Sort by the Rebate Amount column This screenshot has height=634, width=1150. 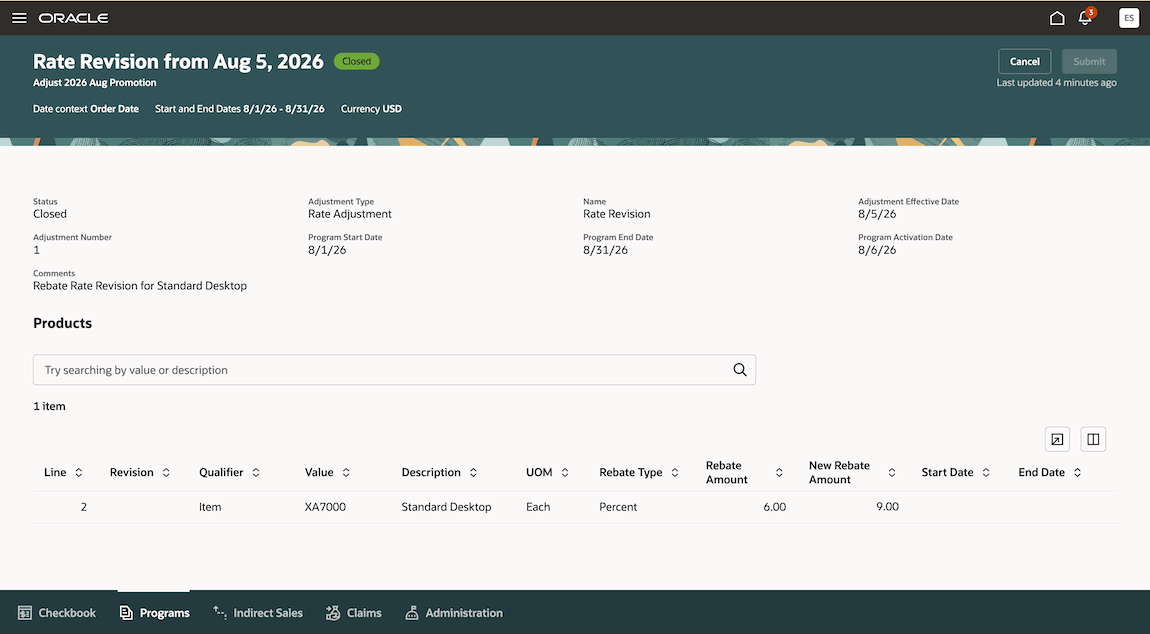click(779, 473)
